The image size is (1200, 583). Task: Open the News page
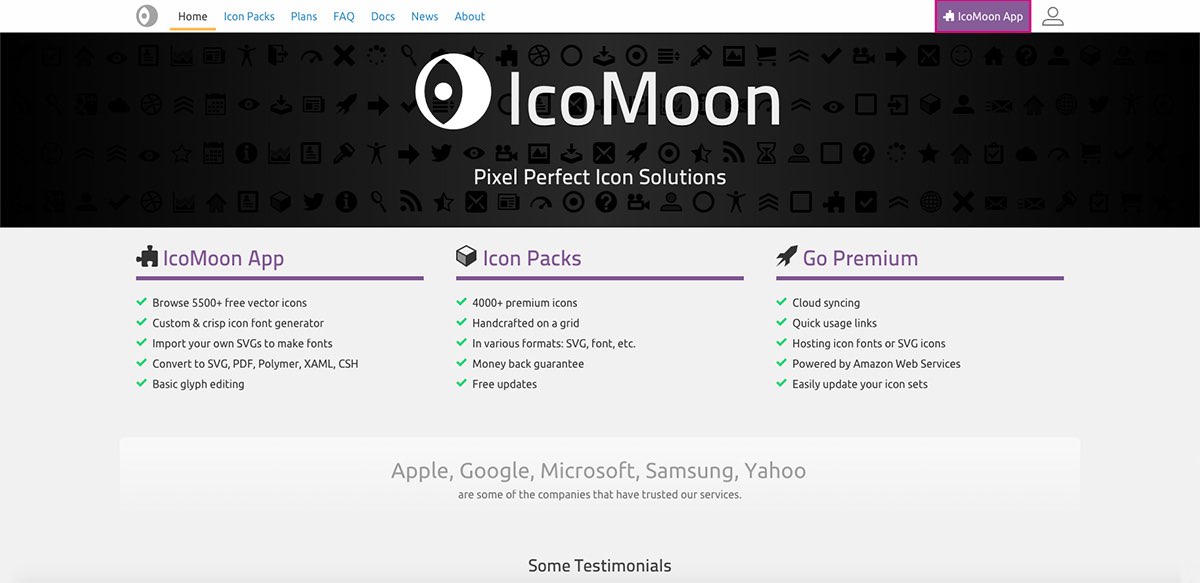[x=425, y=17]
